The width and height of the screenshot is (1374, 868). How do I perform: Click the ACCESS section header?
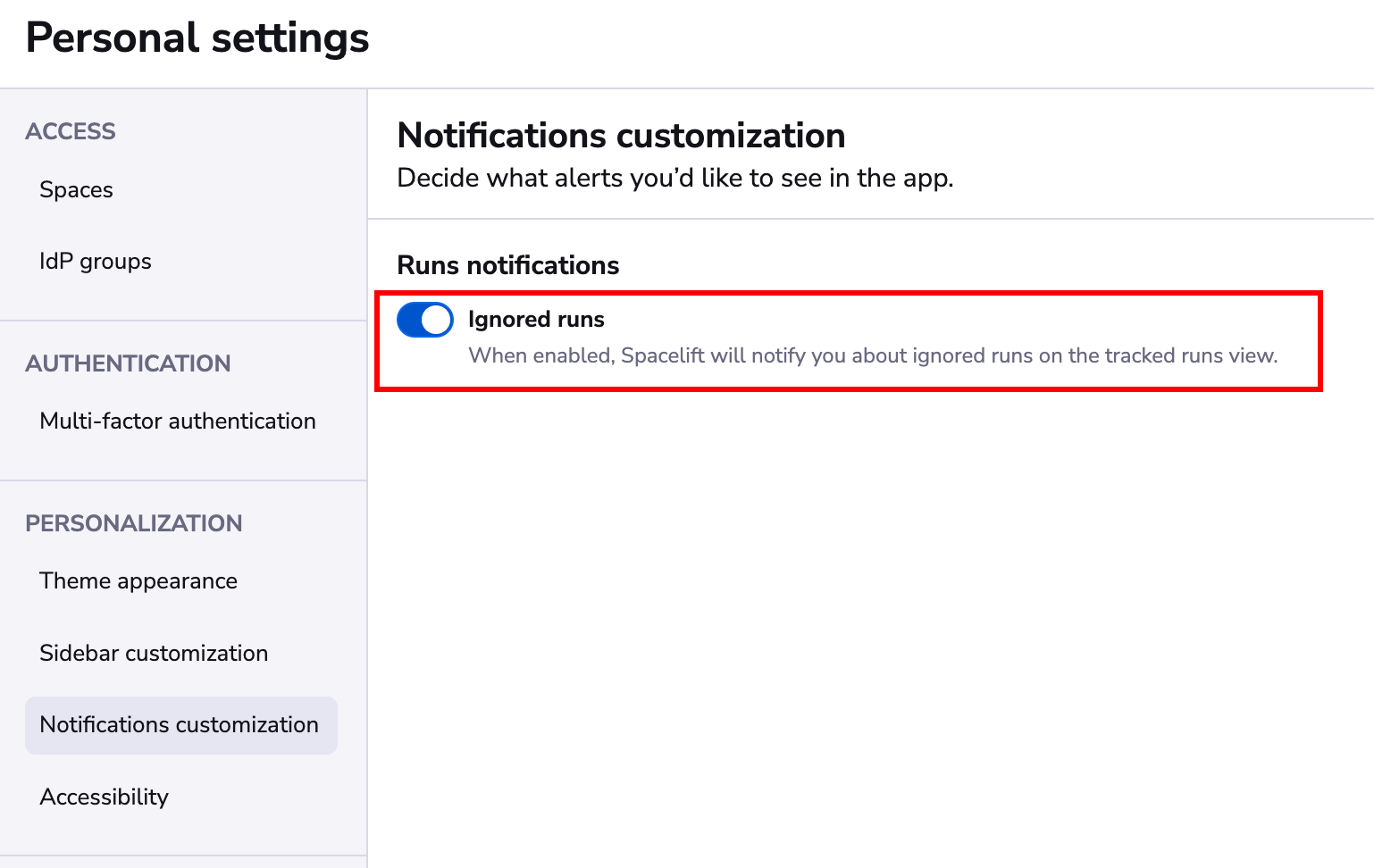[70, 131]
